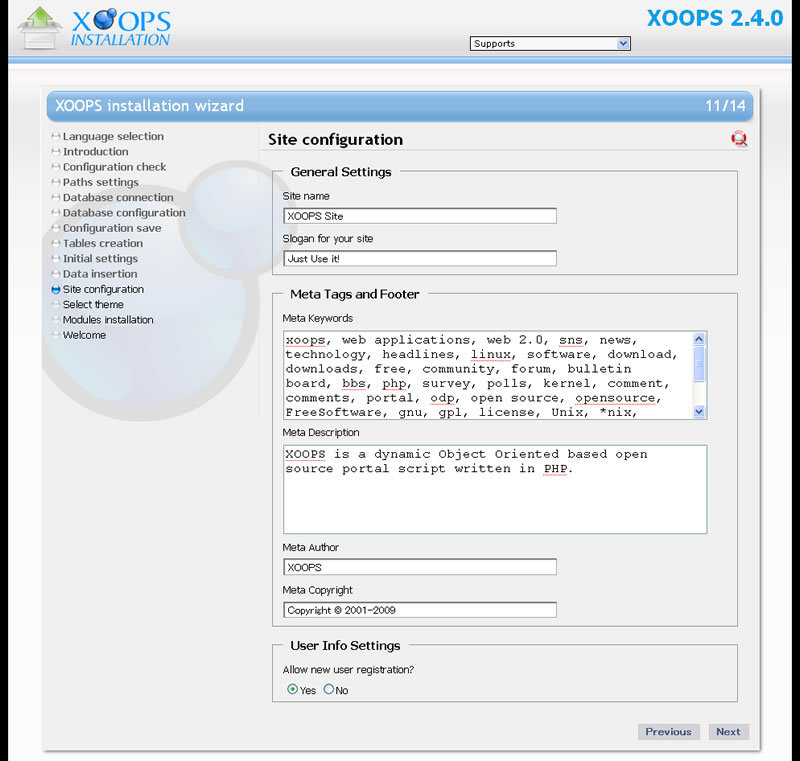Go to Data insertion step
Viewport: 800px width, 761px height.
click(99, 274)
